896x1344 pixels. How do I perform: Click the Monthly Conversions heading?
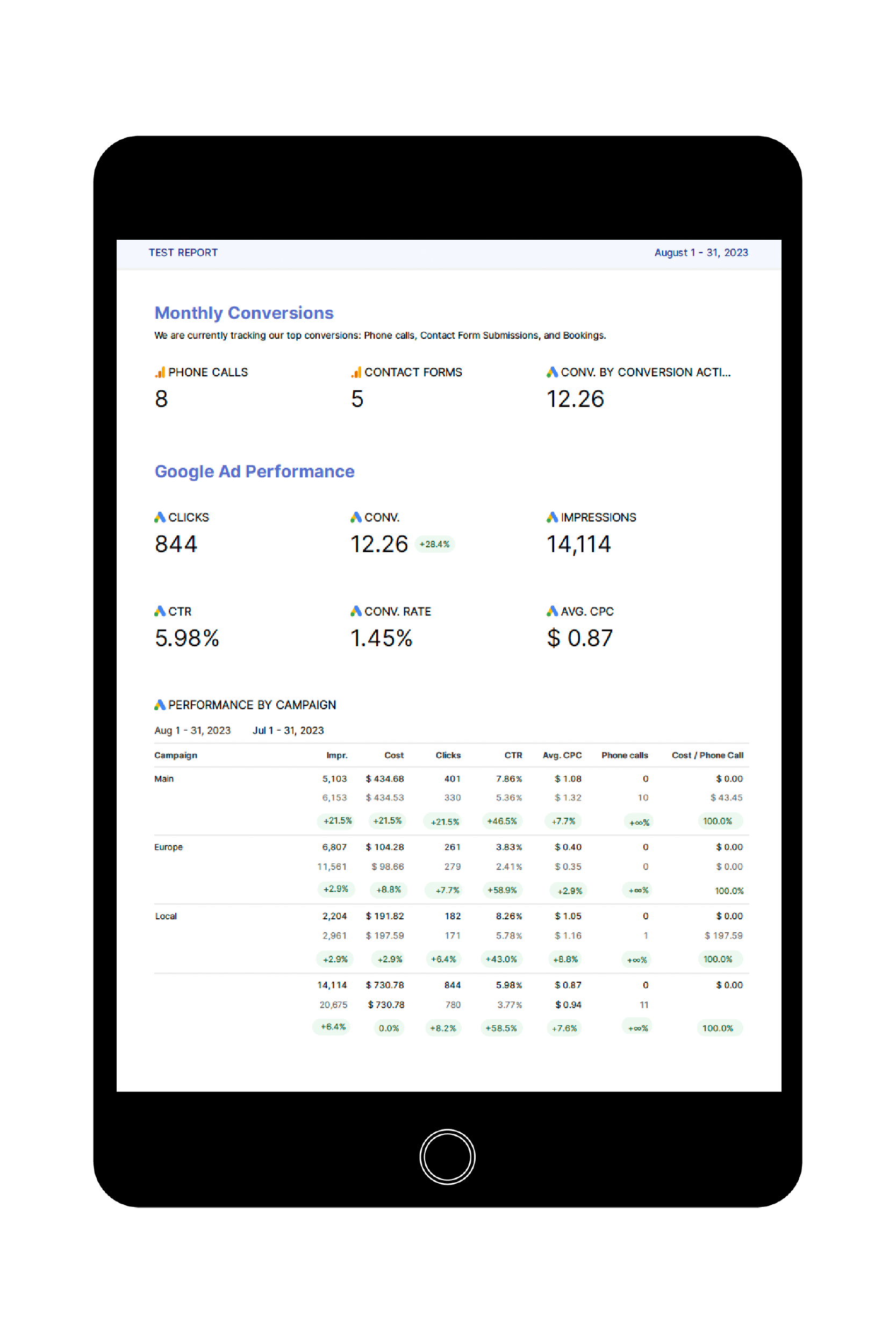[244, 313]
